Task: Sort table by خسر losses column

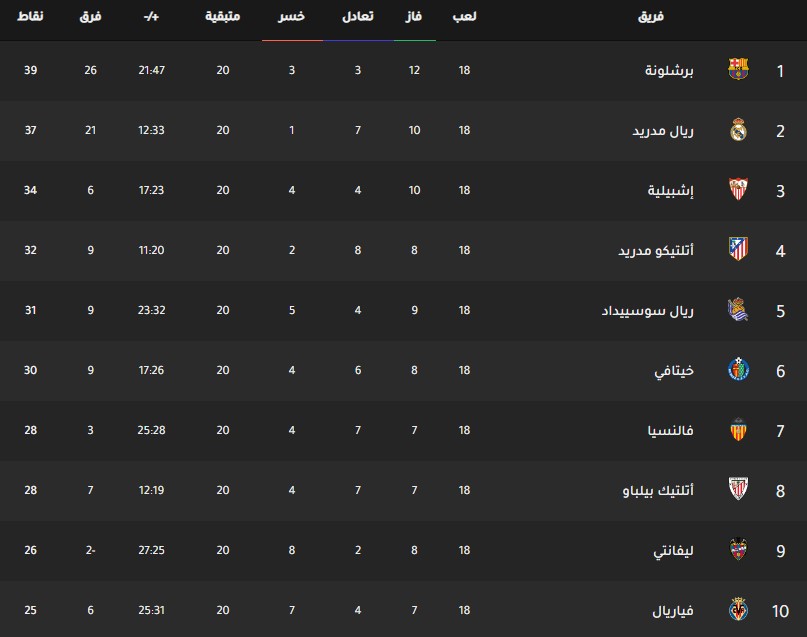Action: 291,16
